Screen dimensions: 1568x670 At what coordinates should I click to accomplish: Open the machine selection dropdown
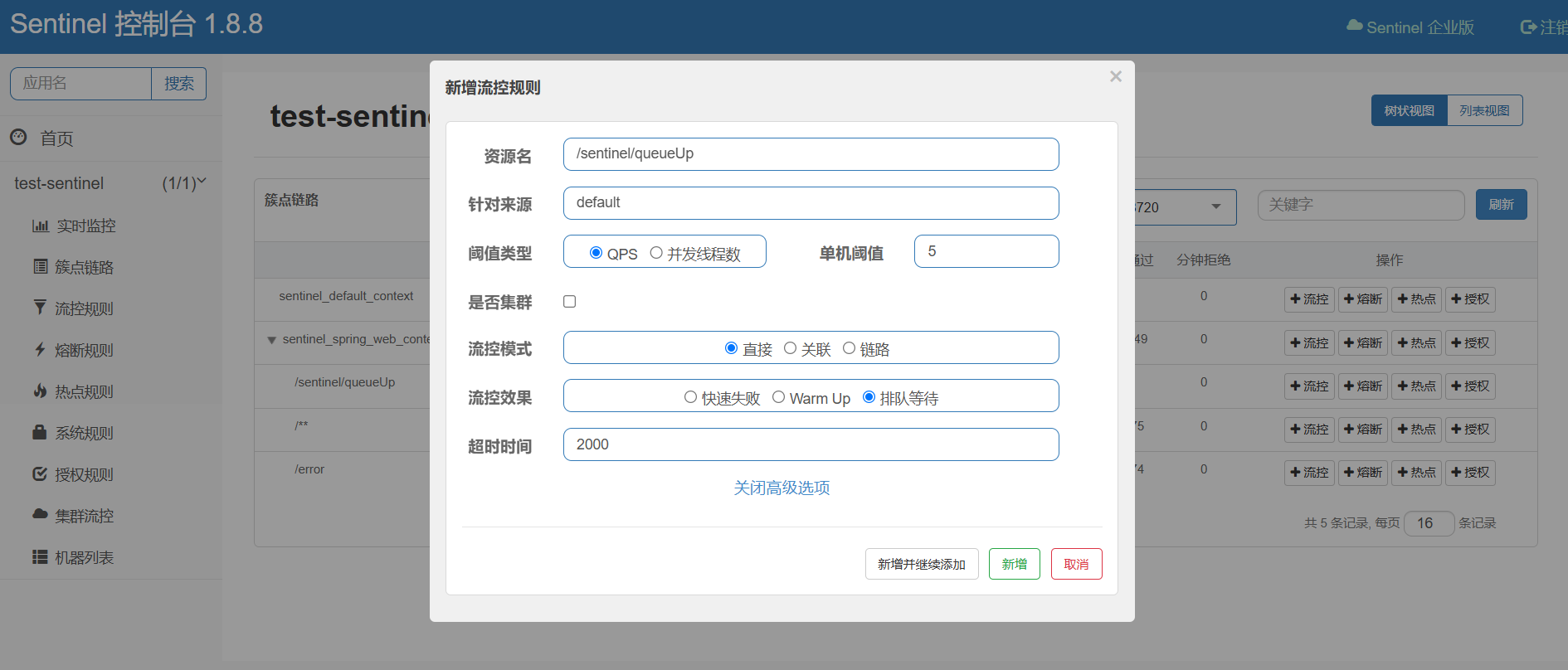pyautogui.click(x=1215, y=207)
